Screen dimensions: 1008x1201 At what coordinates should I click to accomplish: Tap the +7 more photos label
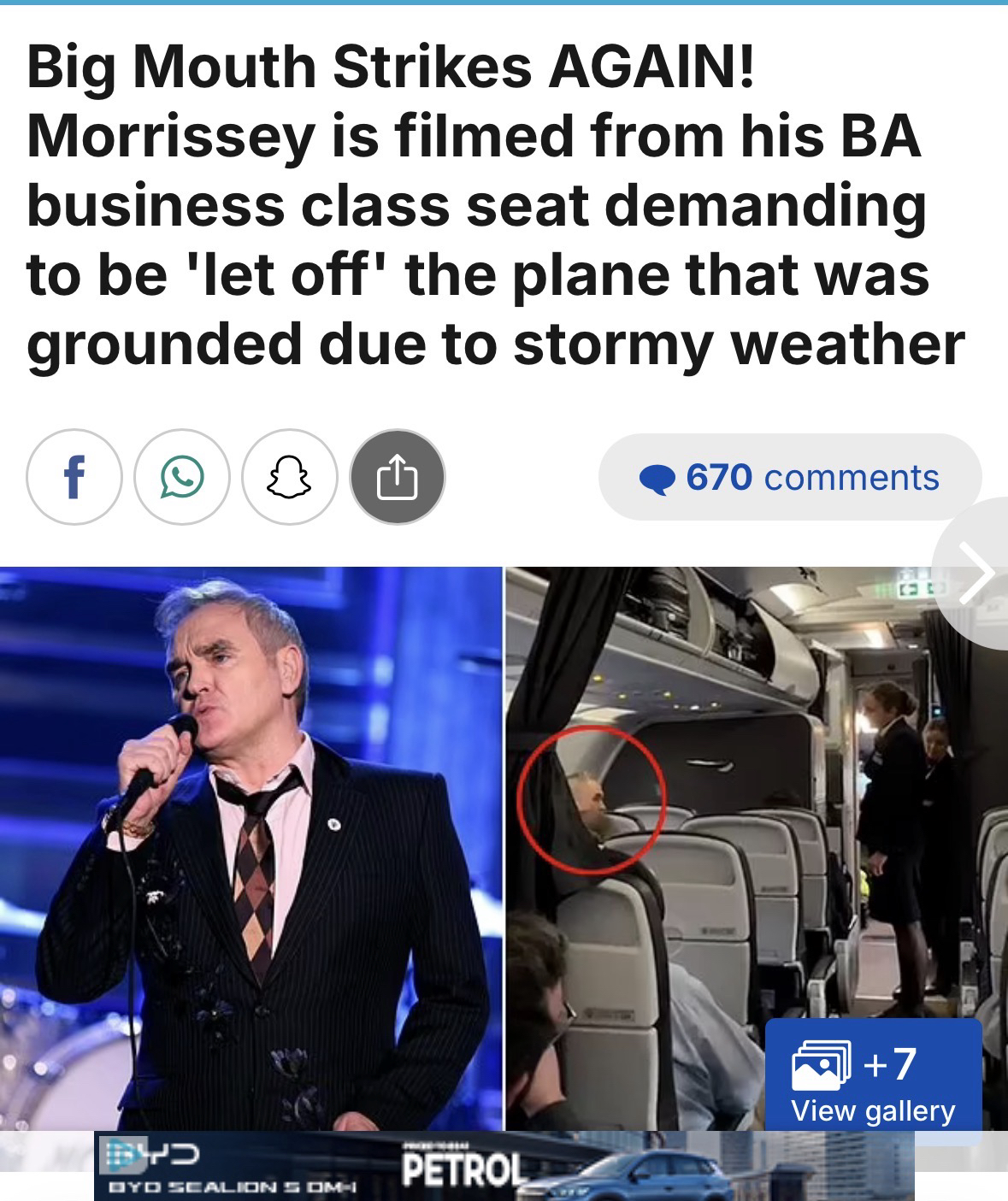click(890, 1063)
